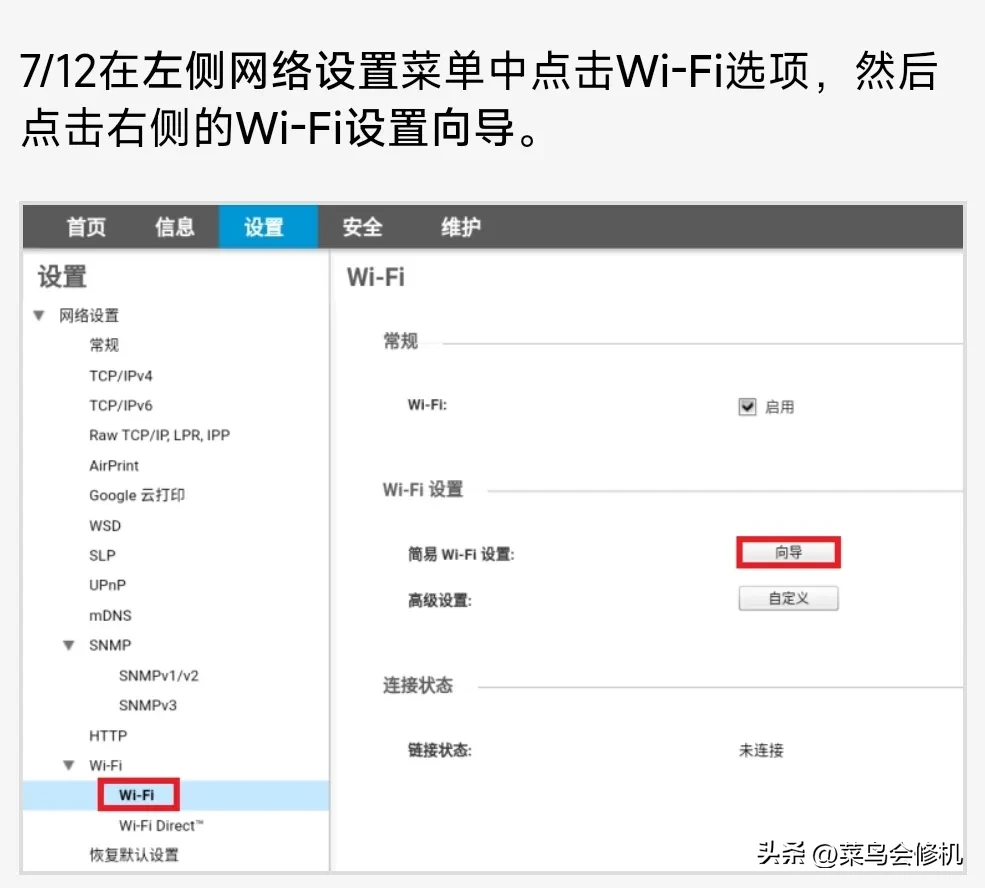
Task: Select SLP in the sidebar
Action: (102, 555)
